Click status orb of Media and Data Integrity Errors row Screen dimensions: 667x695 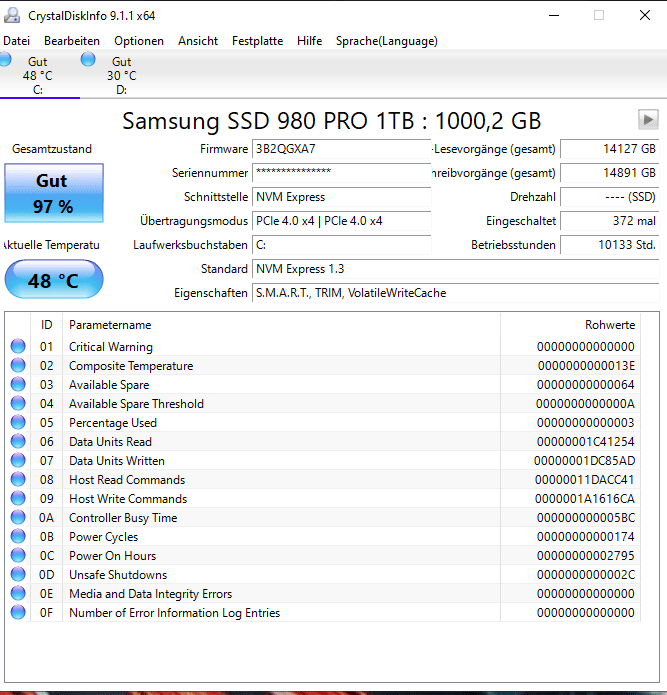(x=18, y=593)
